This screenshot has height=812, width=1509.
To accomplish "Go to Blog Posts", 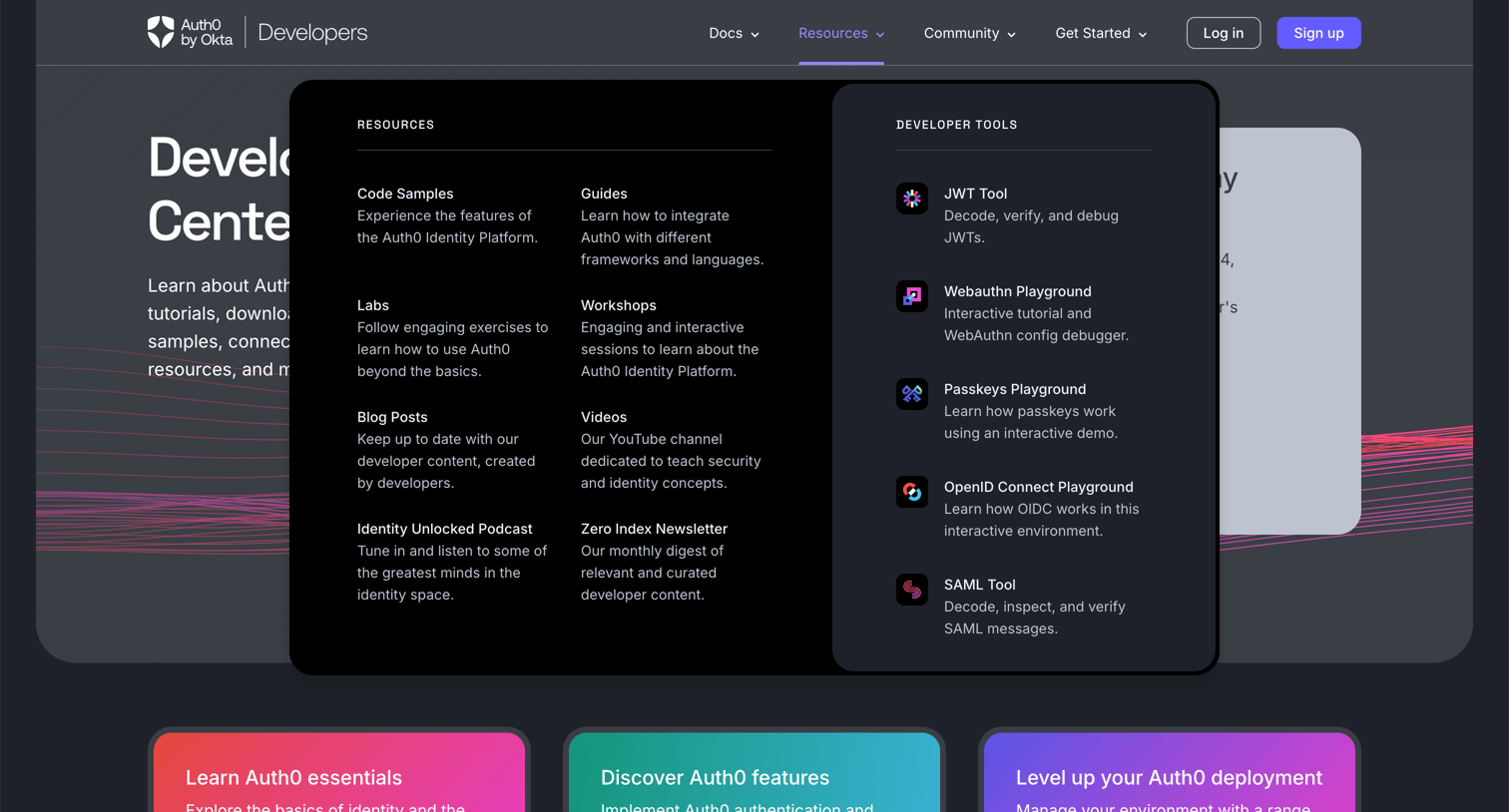I will 392,417.
